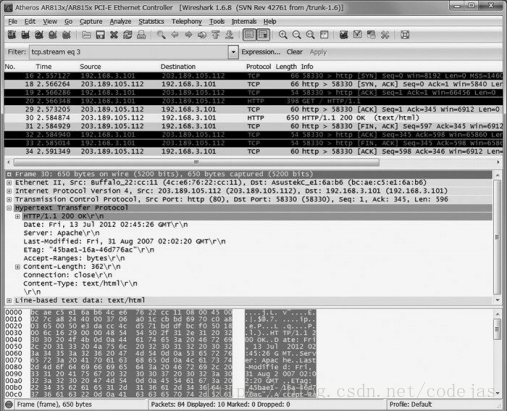
Task: Clear the display filter
Action: point(295,52)
